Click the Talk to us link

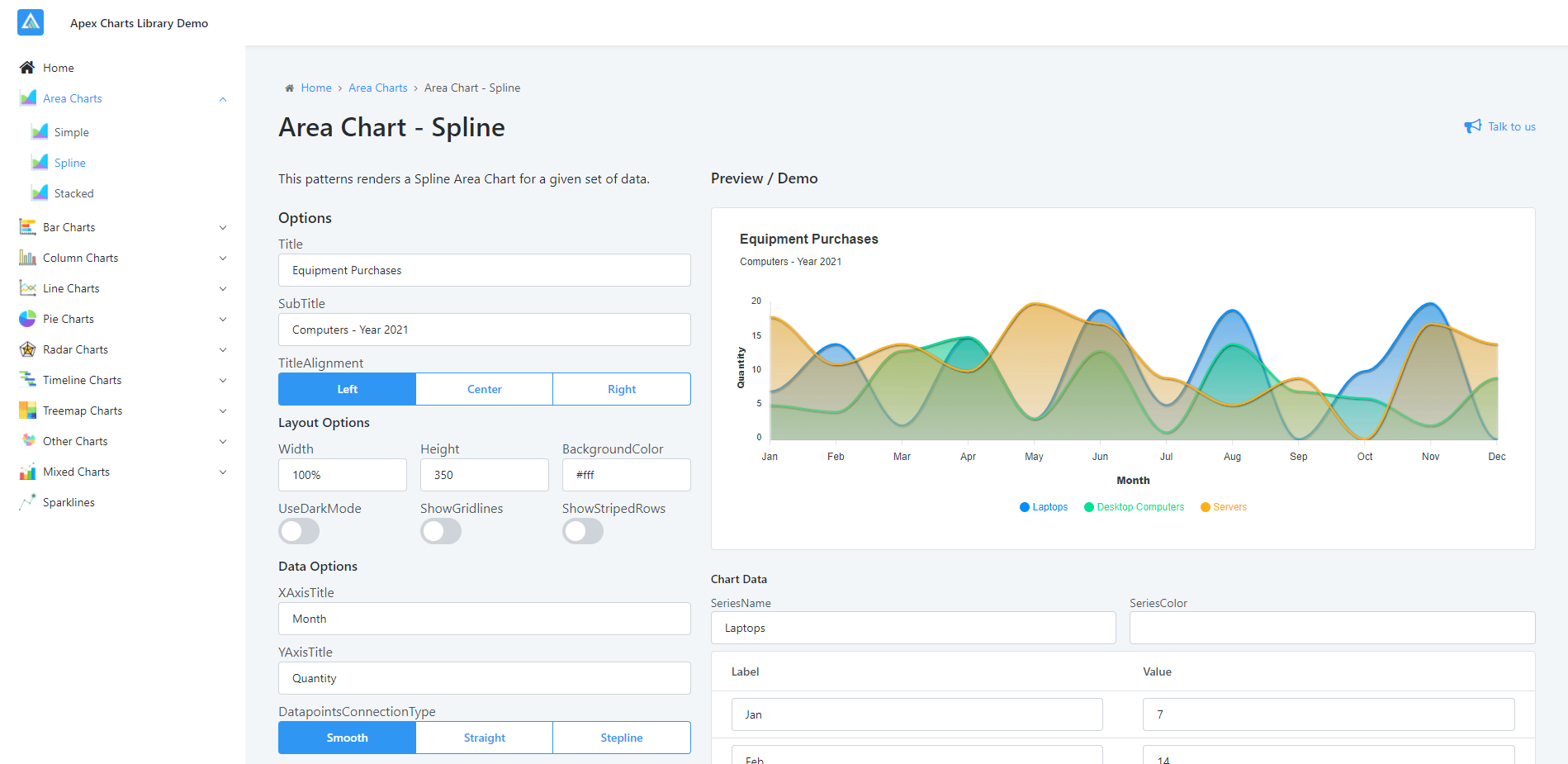coord(1510,126)
